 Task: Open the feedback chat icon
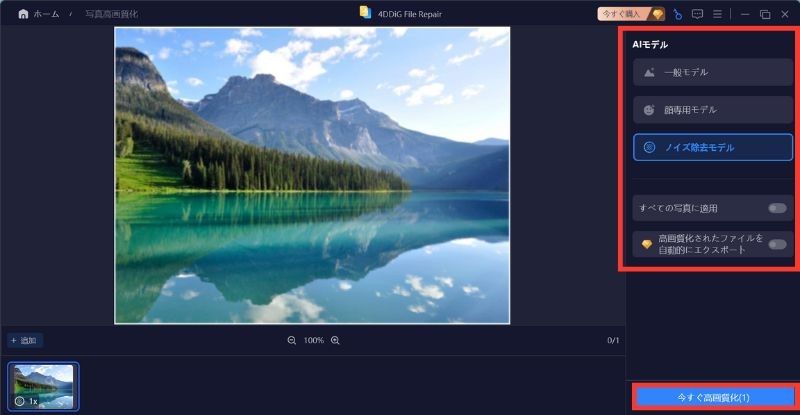pos(697,14)
